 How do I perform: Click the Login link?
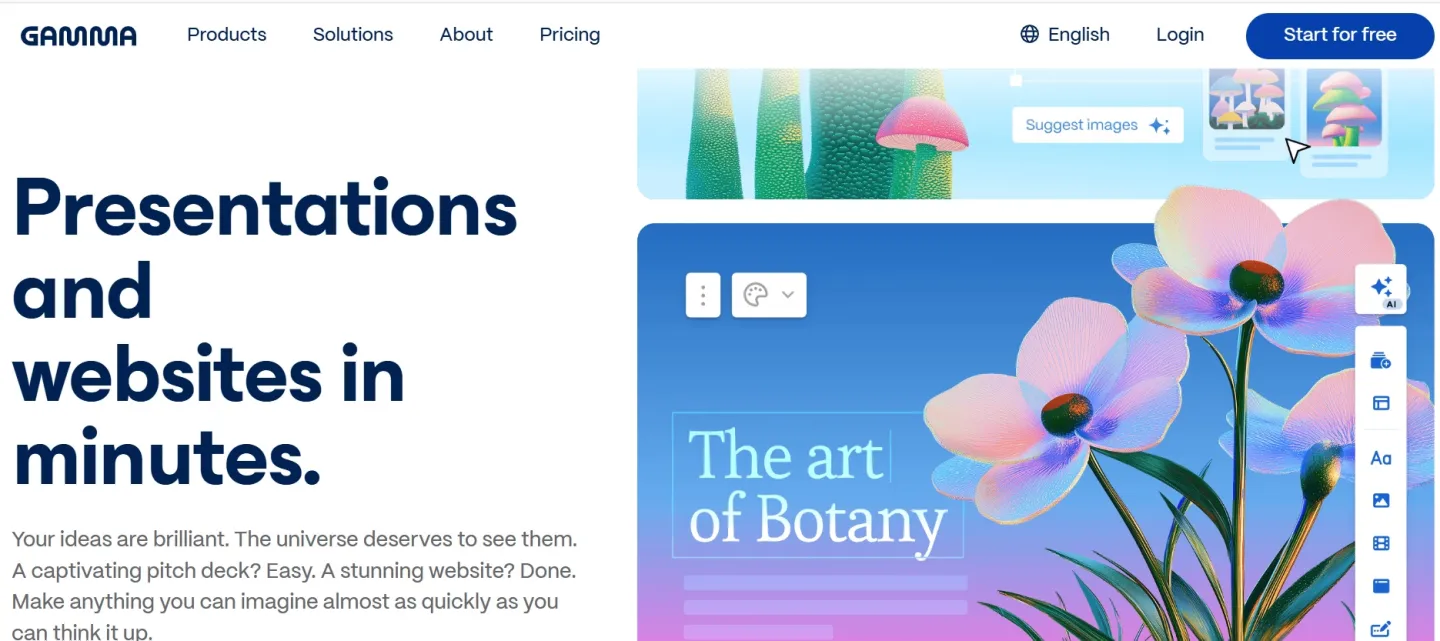[x=1180, y=35]
